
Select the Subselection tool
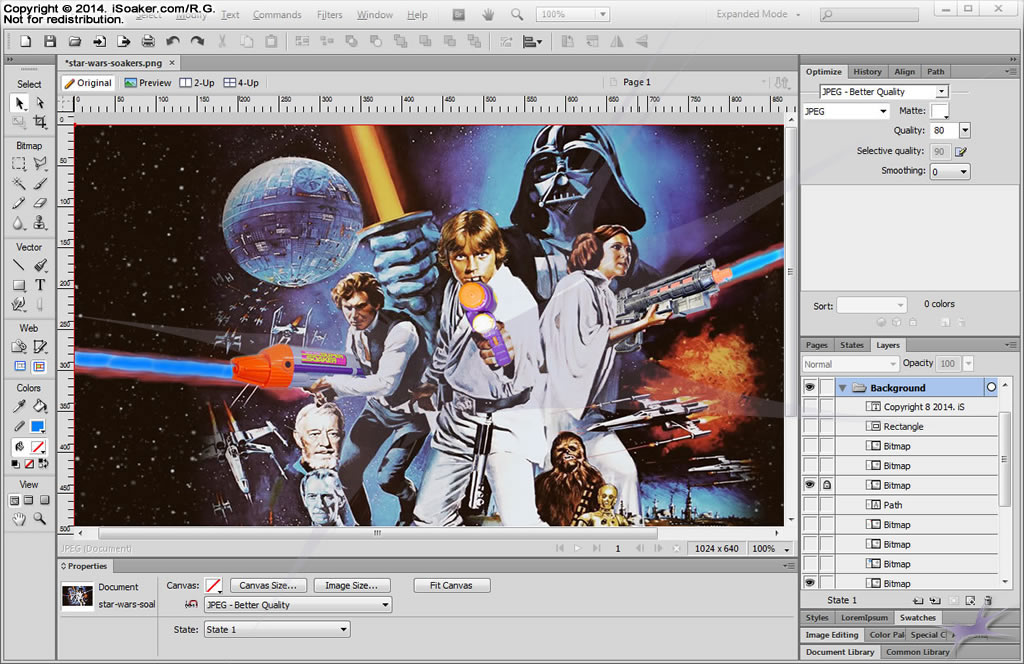coord(40,103)
